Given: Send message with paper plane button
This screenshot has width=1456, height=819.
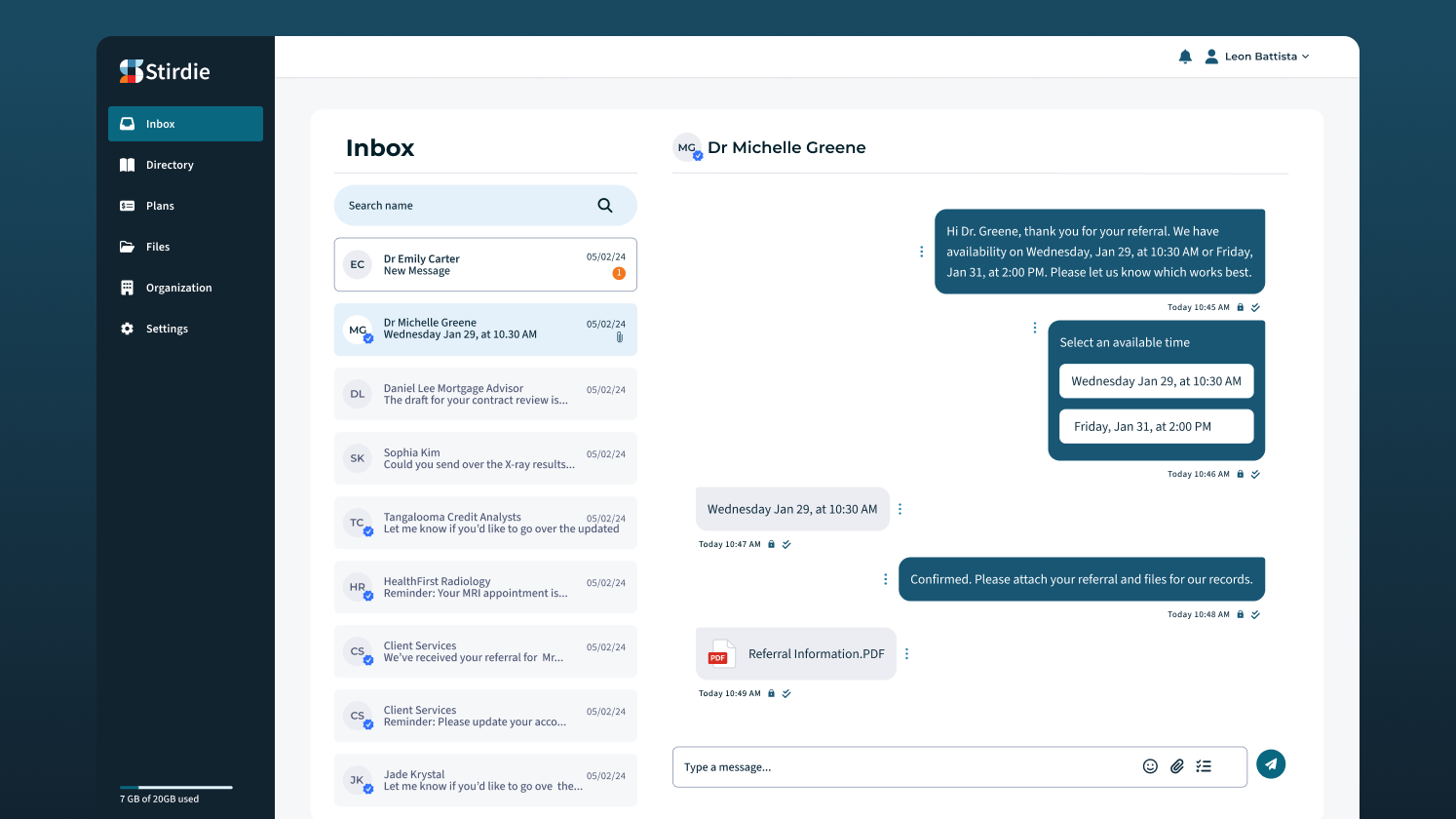Looking at the screenshot, I should 1271,764.
